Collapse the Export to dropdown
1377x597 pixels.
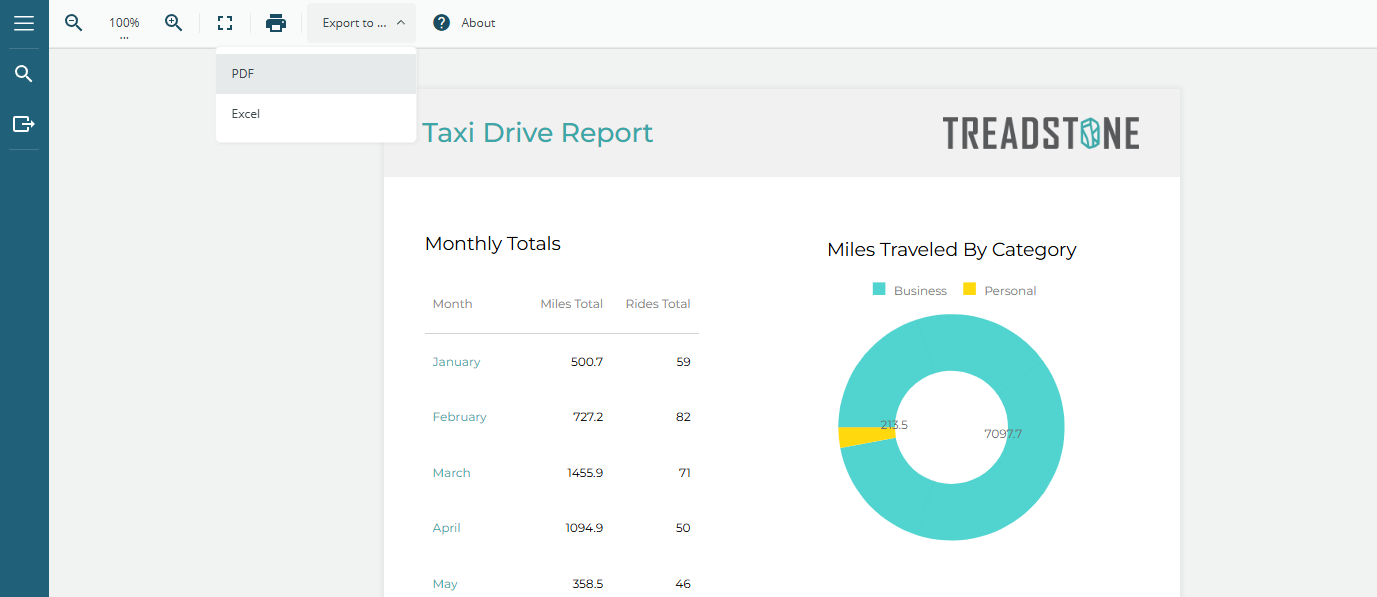pos(361,23)
